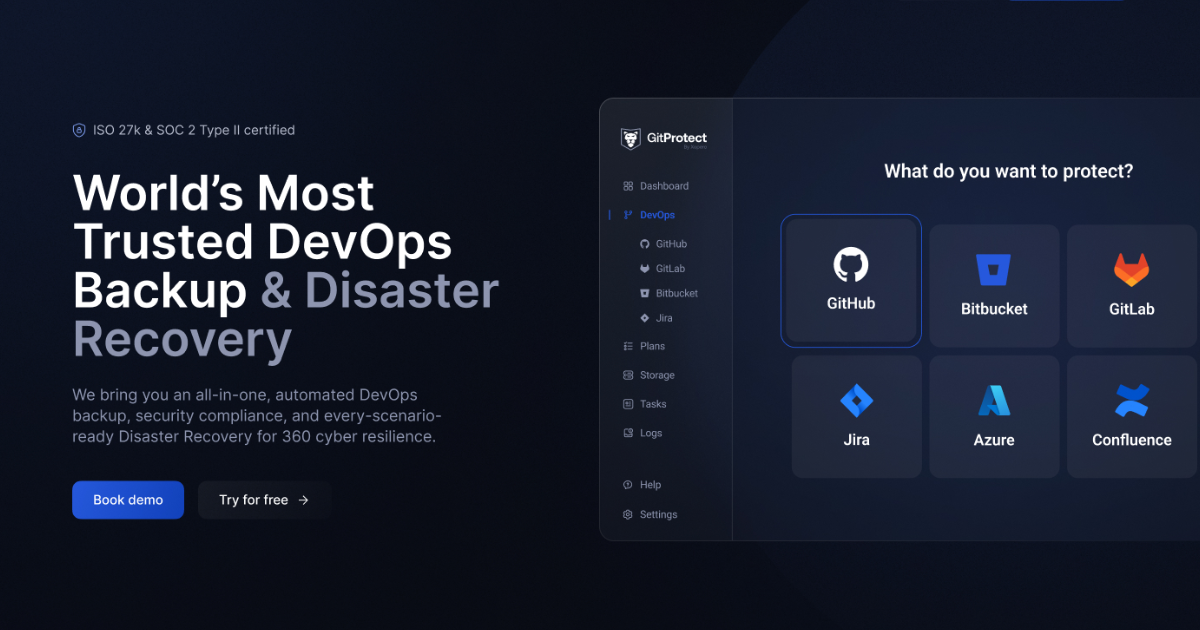Click the GitLab fox icon in sidebar
The height and width of the screenshot is (630, 1200).
645,269
